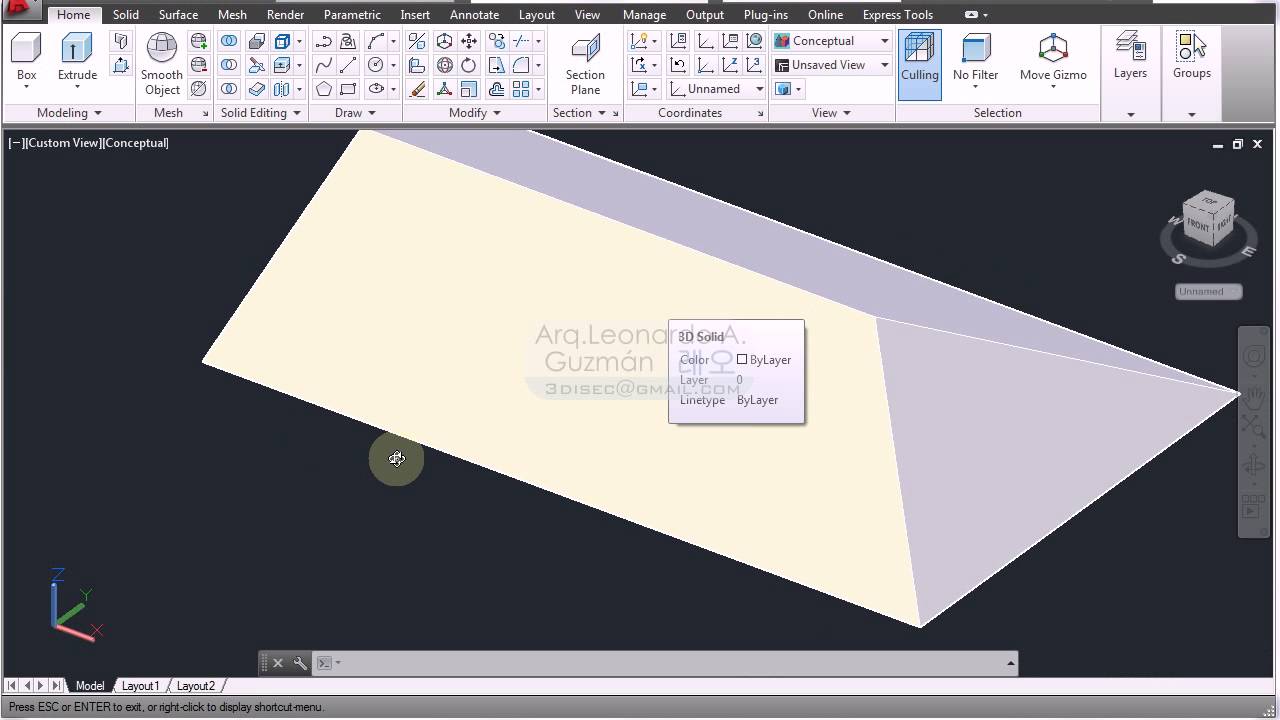Select the Solid Union icon
This screenshot has width=1280, height=720.
click(229, 41)
